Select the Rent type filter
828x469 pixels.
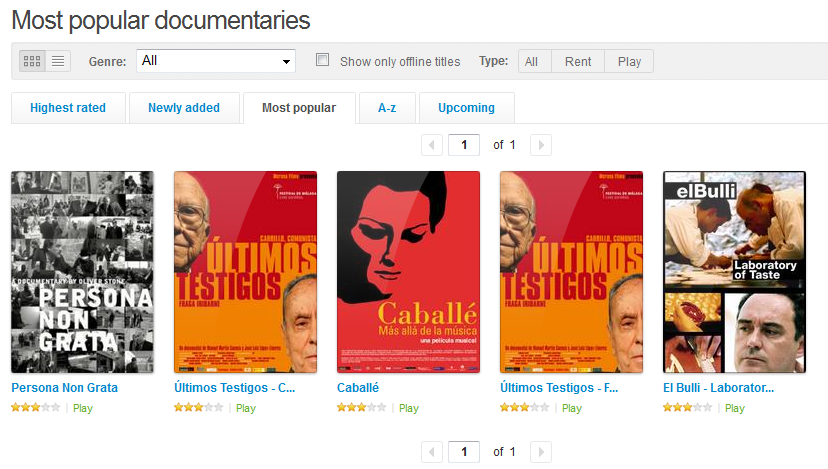tap(578, 61)
